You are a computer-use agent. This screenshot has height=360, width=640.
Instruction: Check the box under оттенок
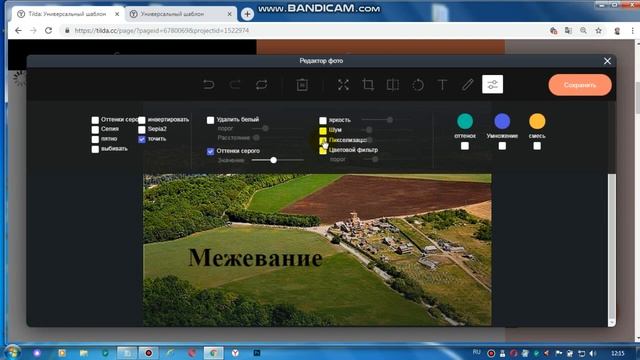464,146
